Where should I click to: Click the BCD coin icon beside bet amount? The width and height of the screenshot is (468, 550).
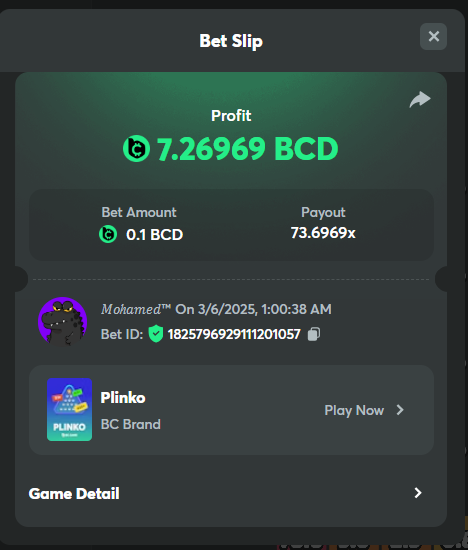[108, 234]
